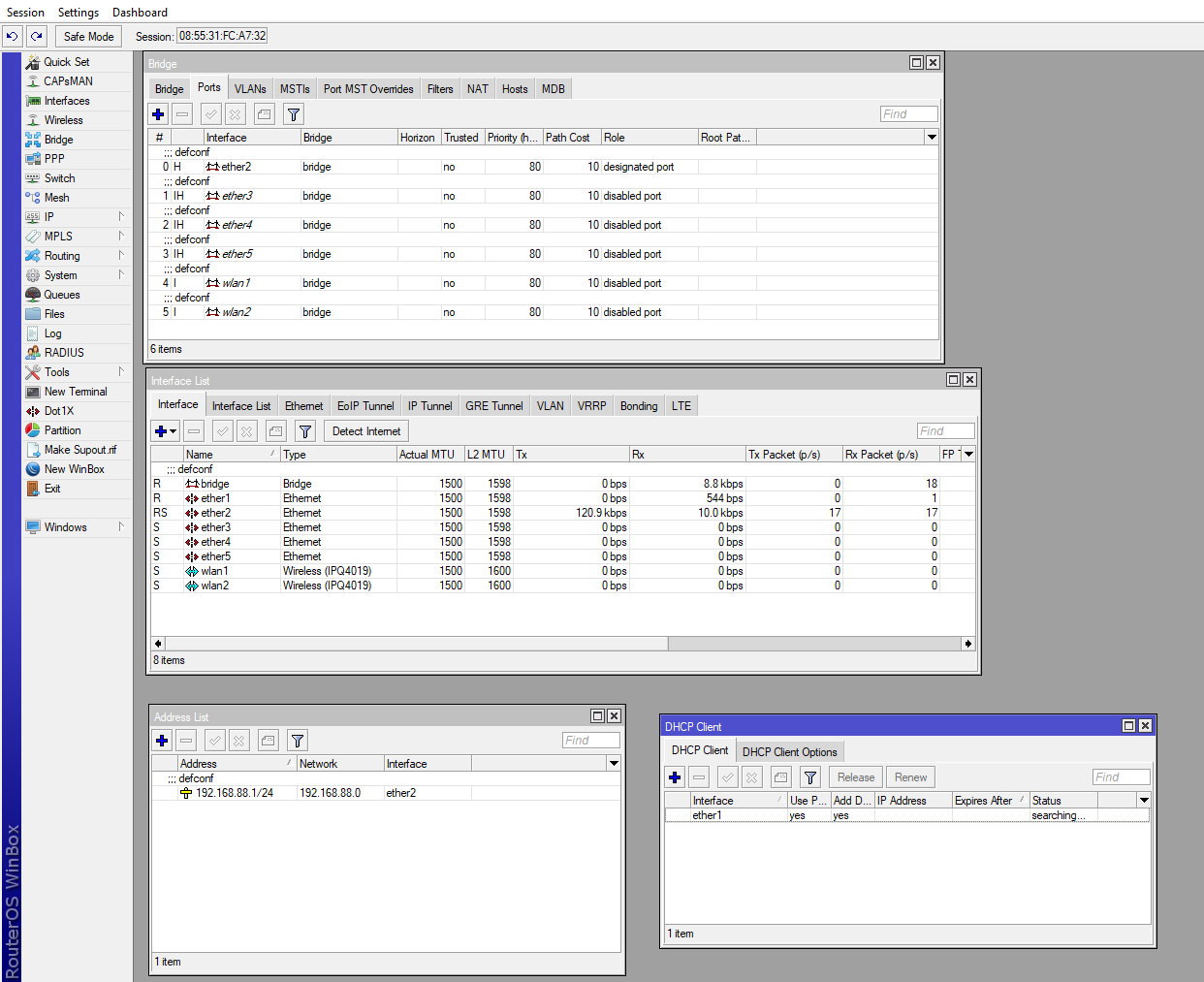Add a new bridge port with the plus icon
Image resolution: width=1204 pixels, height=982 pixels.
(x=158, y=113)
